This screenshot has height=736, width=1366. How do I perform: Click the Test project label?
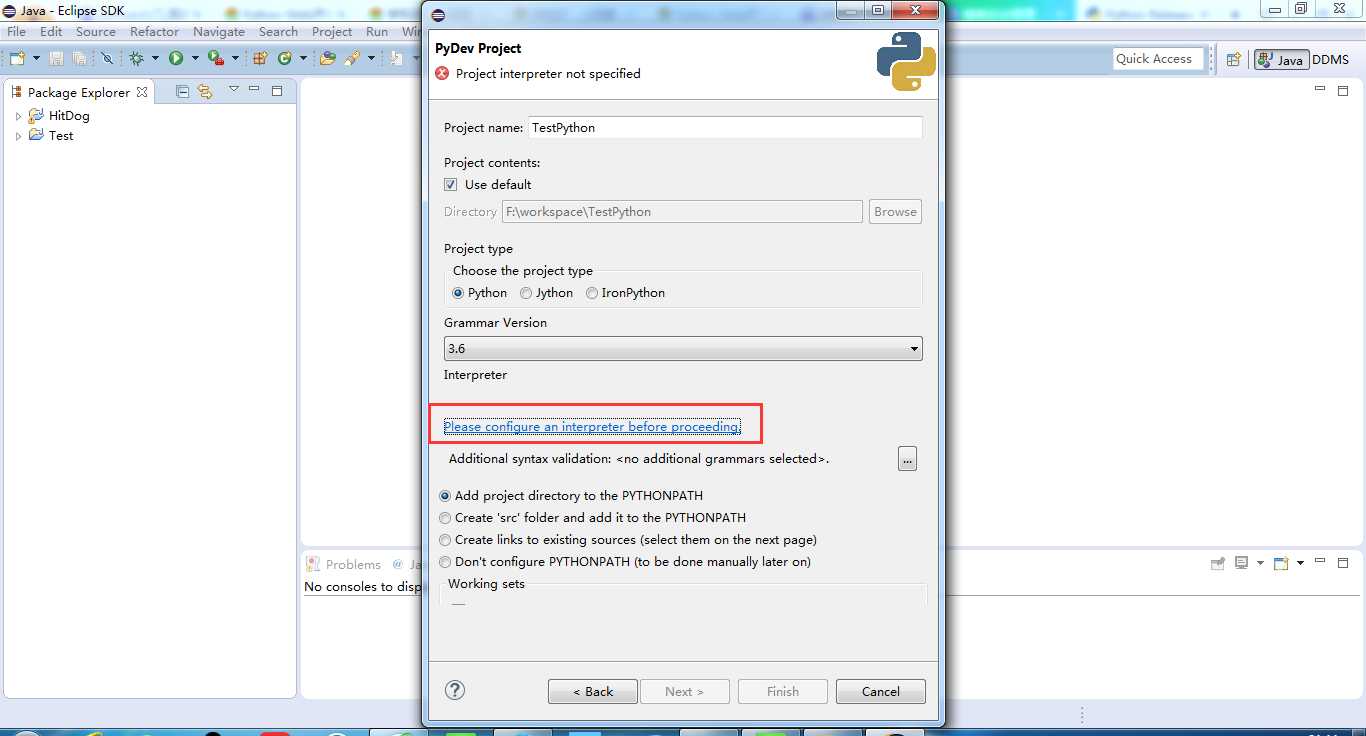click(x=61, y=136)
